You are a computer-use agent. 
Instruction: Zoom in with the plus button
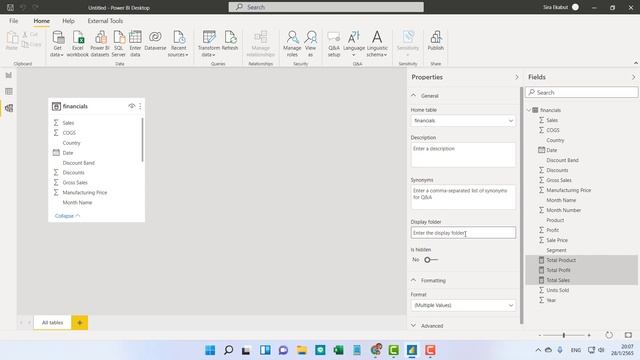pyautogui.click(x=589, y=335)
